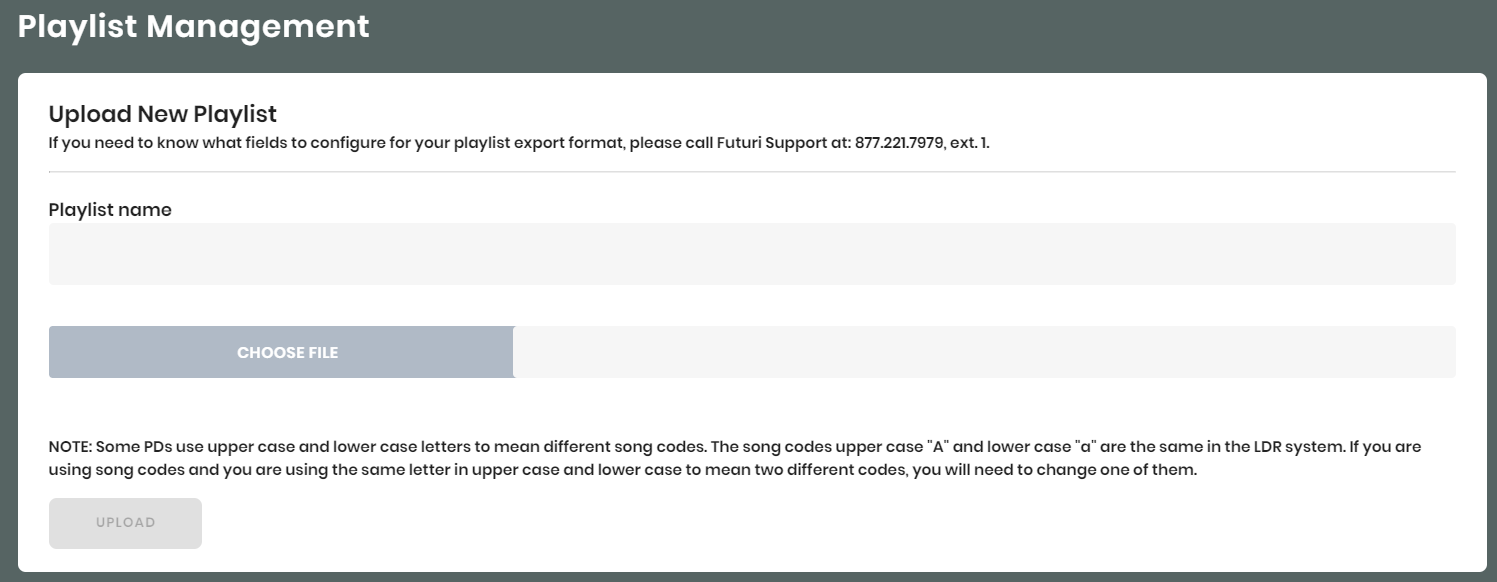The image size is (1497, 582).
Task: Click the words "Some PDs" in the note
Action: point(130,447)
